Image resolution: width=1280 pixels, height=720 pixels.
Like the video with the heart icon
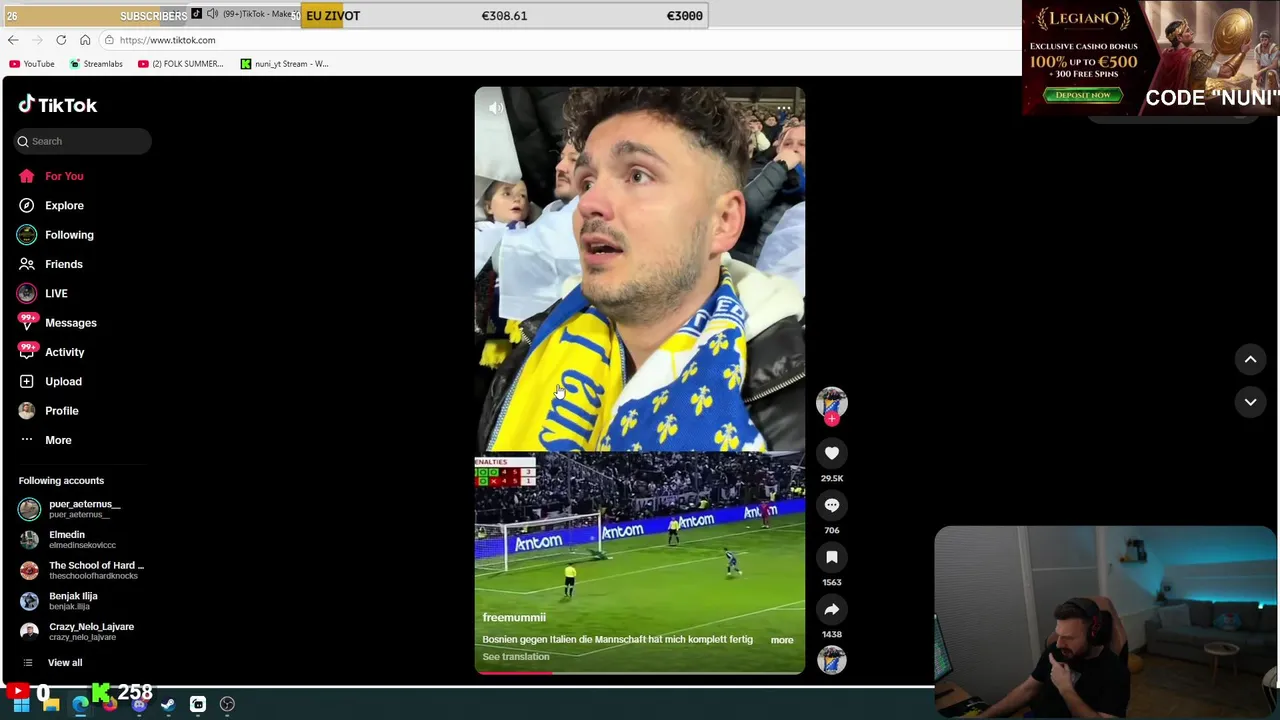pos(831,453)
